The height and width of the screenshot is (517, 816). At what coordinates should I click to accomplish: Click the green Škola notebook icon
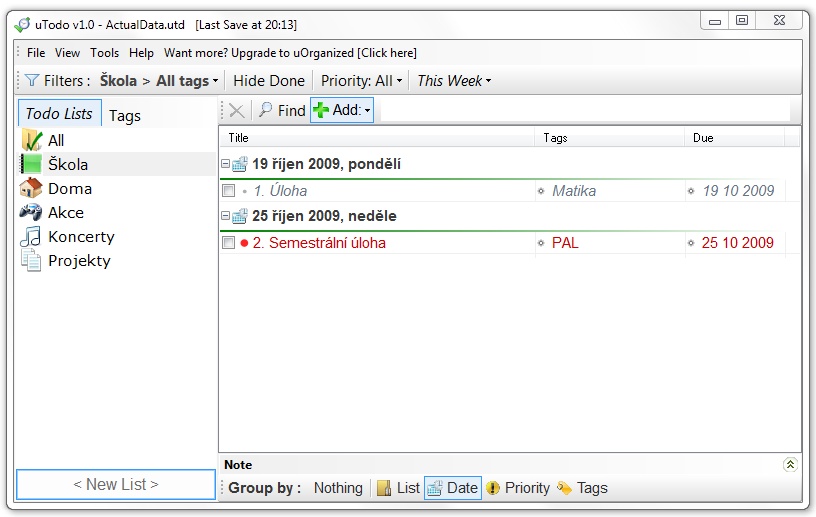(31, 164)
